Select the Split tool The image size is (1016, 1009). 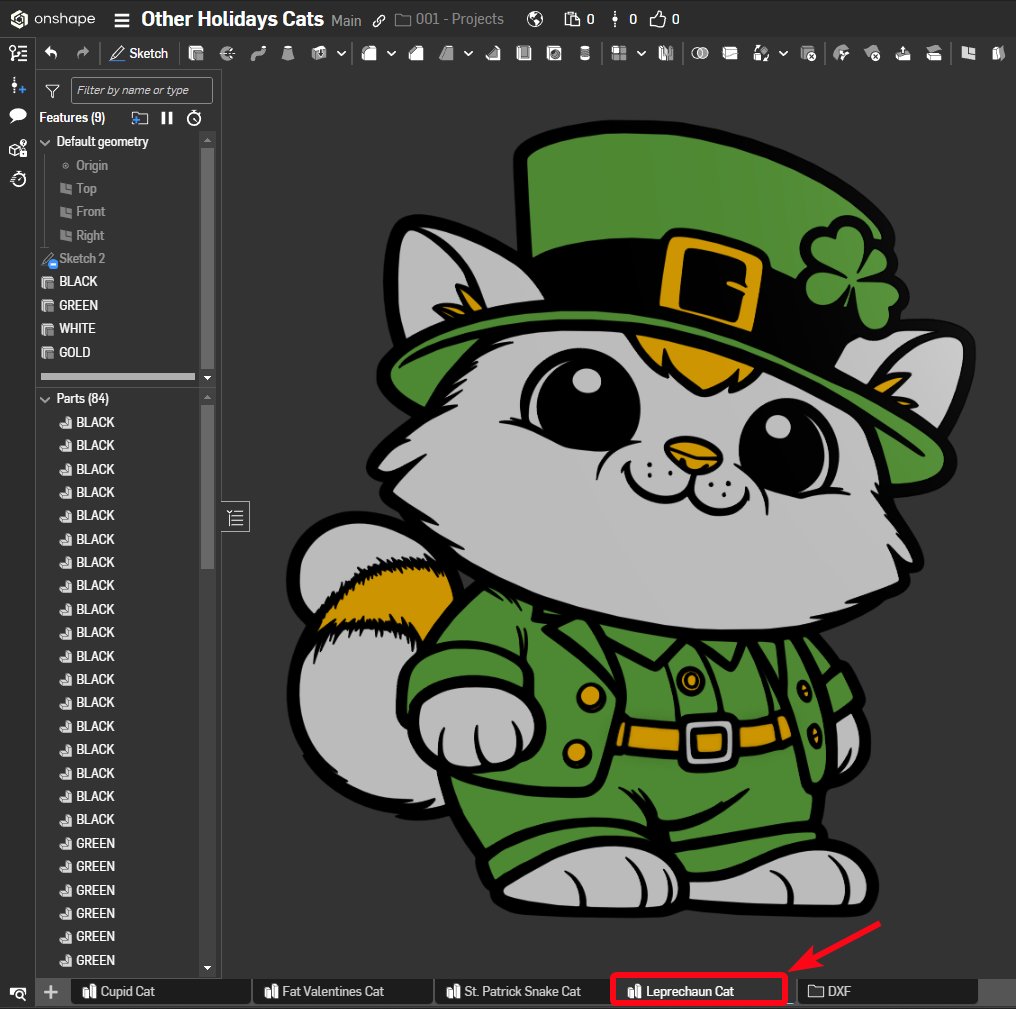(730, 53)
